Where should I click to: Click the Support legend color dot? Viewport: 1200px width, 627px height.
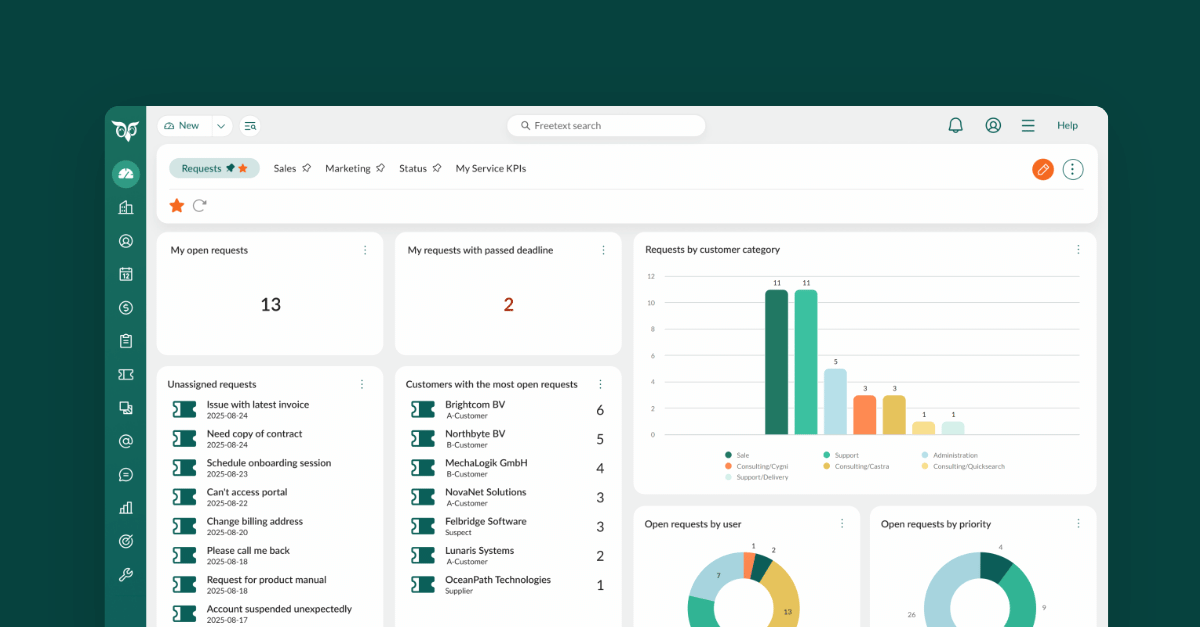(826, 455)
